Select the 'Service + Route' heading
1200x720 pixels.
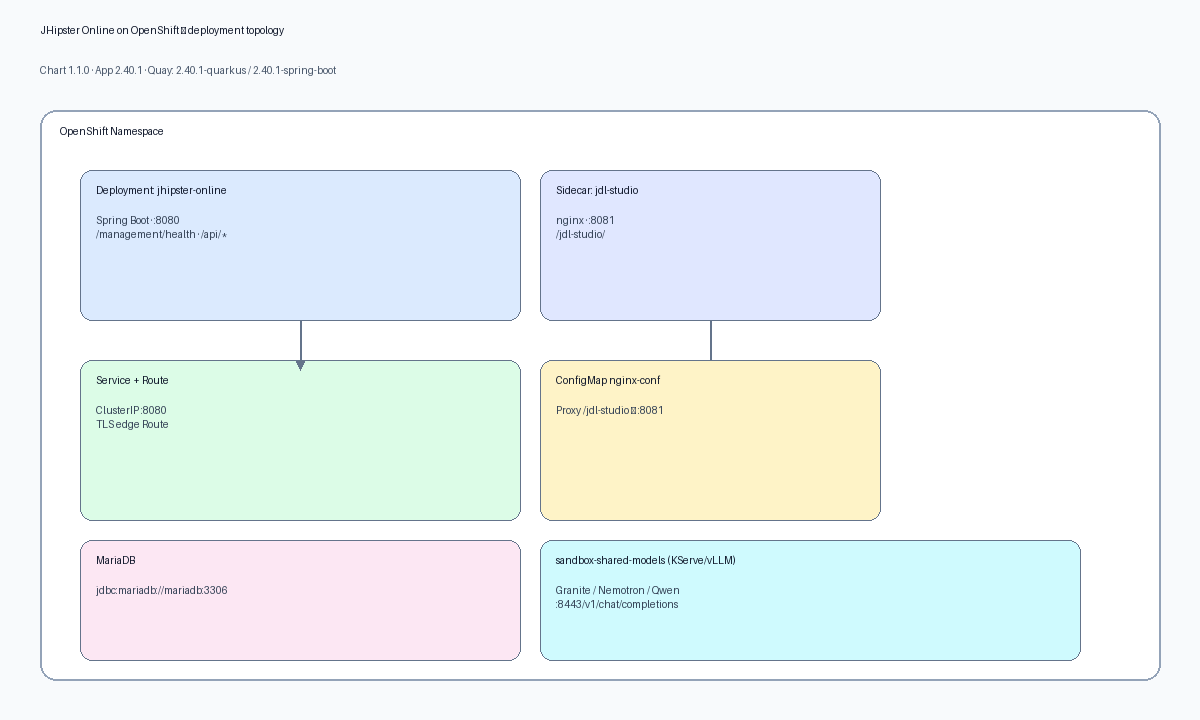click(132, 380)
